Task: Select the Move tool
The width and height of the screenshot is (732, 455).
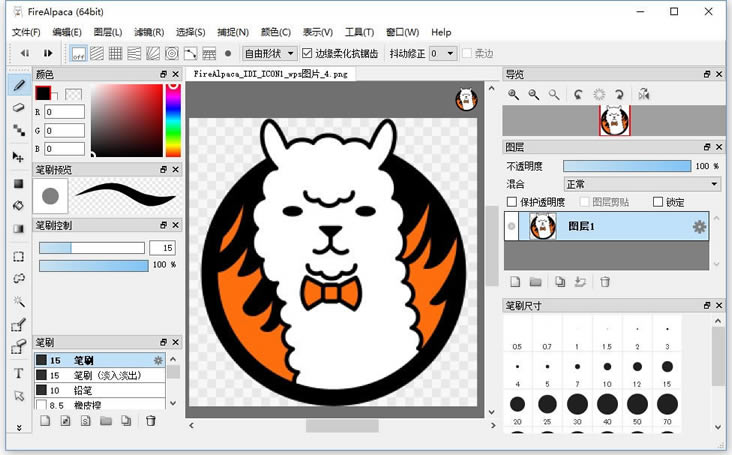Action: 19,157
